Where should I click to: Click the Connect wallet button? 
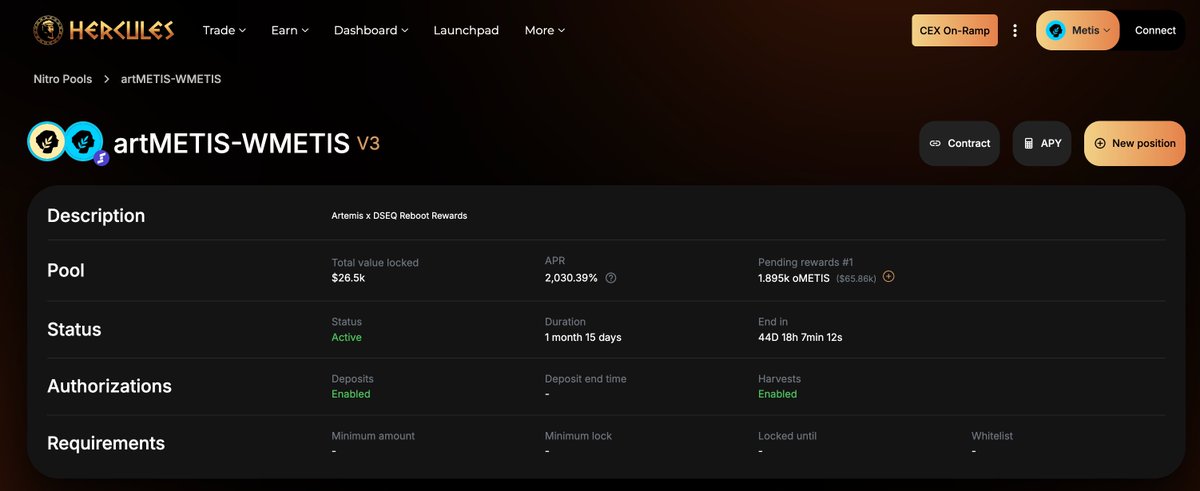click(x=1155, y=30)
